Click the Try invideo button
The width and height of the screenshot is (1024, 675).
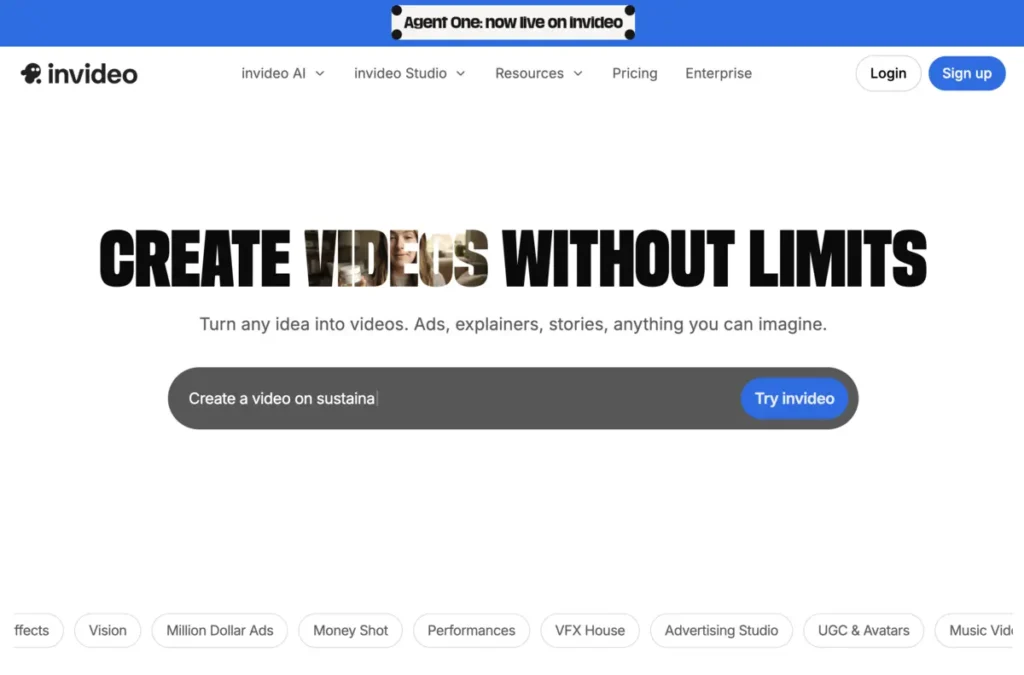point(794,398)
